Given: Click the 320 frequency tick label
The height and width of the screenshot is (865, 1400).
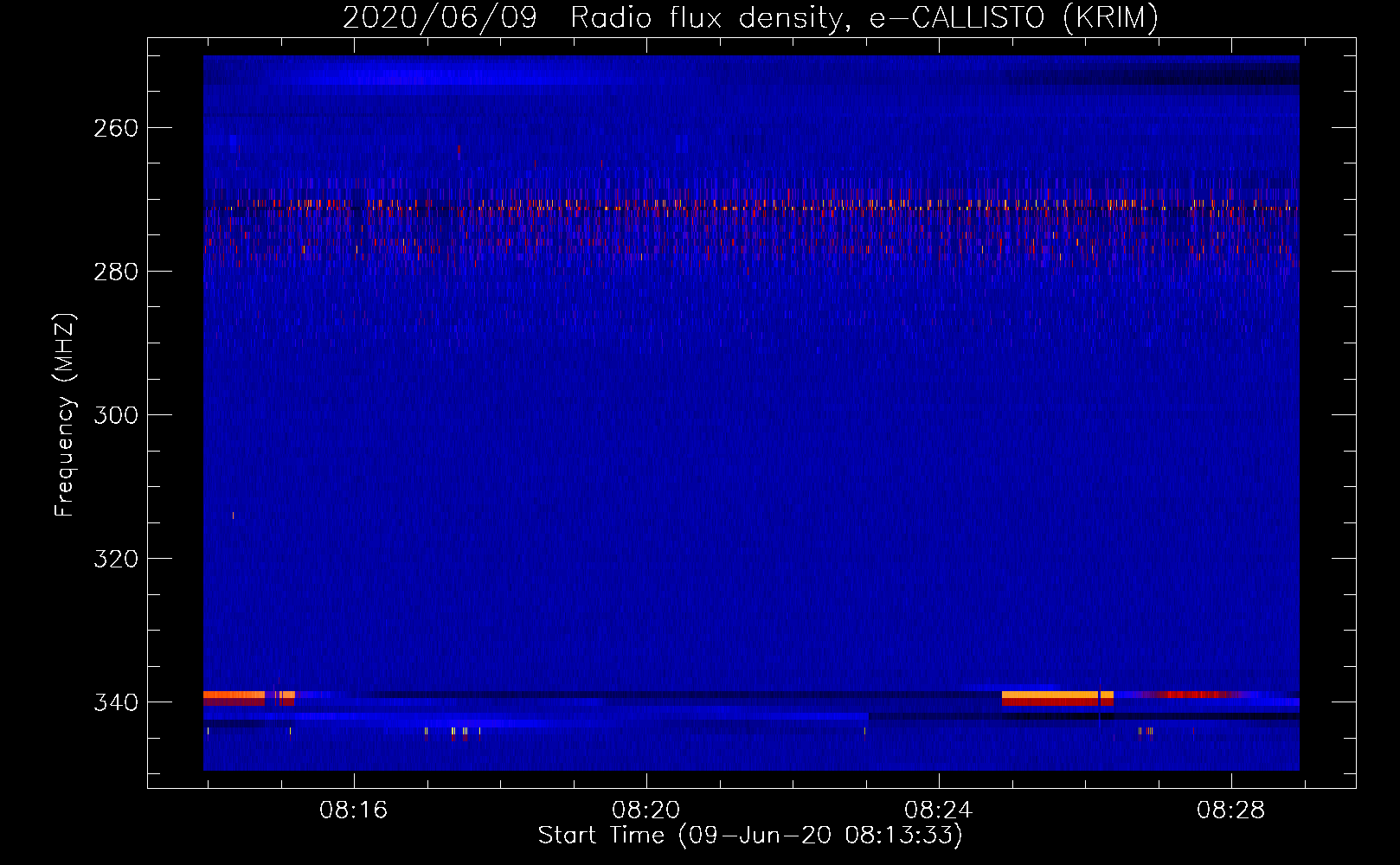Looking at the screenshot, I should pos(116,559).
